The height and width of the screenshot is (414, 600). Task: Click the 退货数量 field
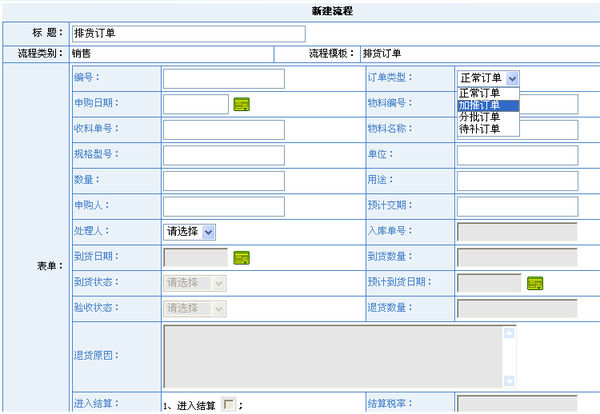point(517,309)
